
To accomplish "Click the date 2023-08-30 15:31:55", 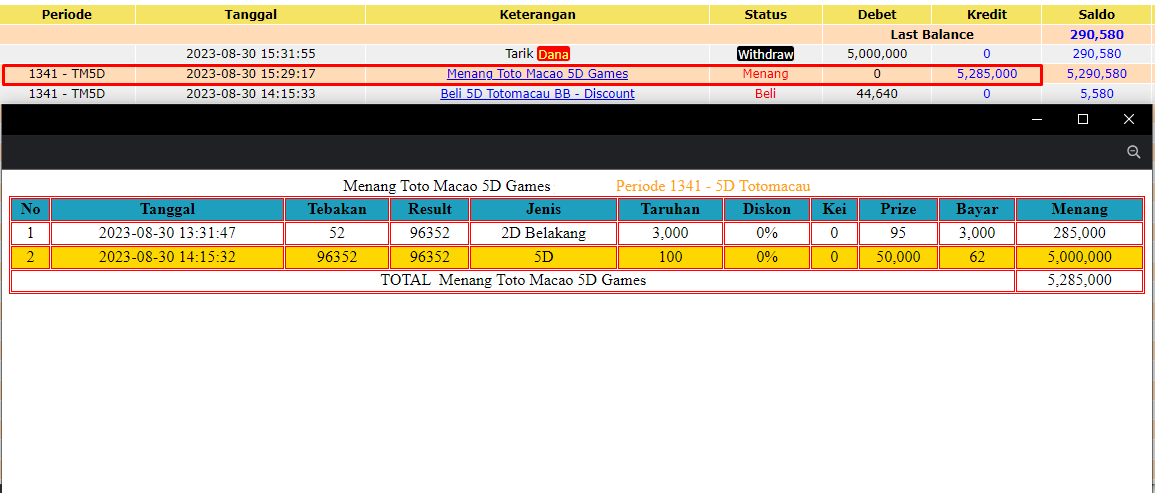I will tap(250, 54).
